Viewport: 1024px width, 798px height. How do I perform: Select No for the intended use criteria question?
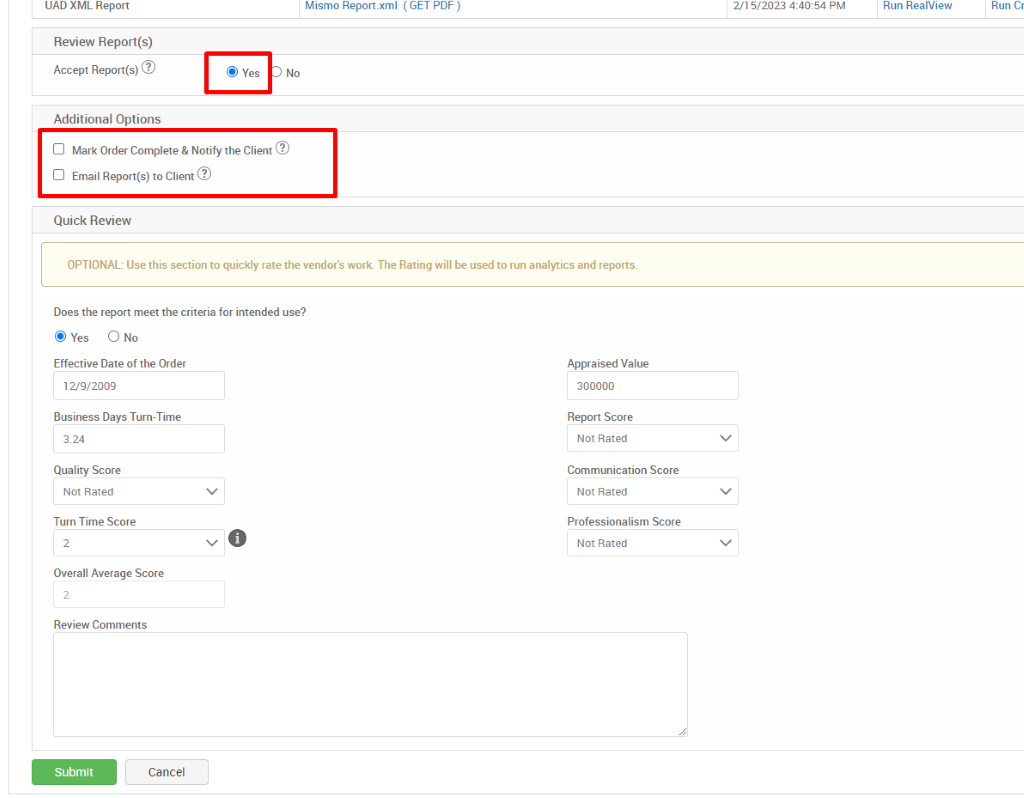tap(113, 336)
